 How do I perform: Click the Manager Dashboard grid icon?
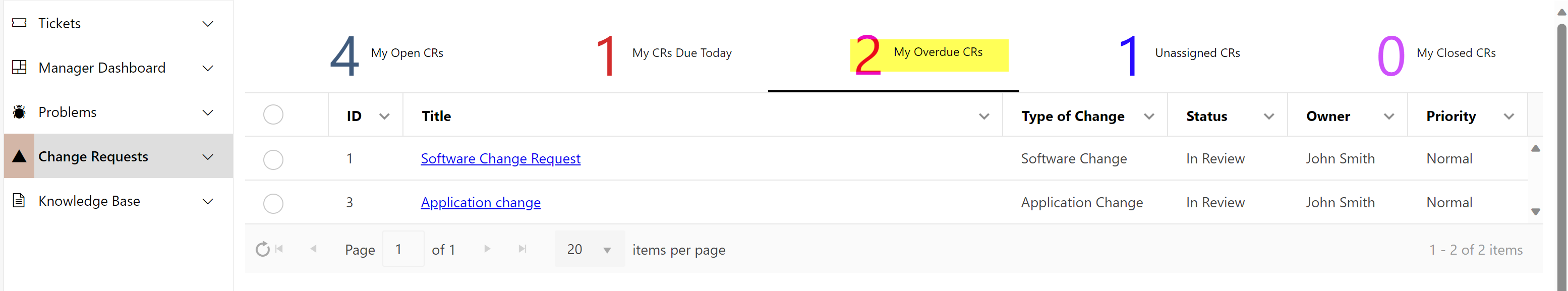20,68
